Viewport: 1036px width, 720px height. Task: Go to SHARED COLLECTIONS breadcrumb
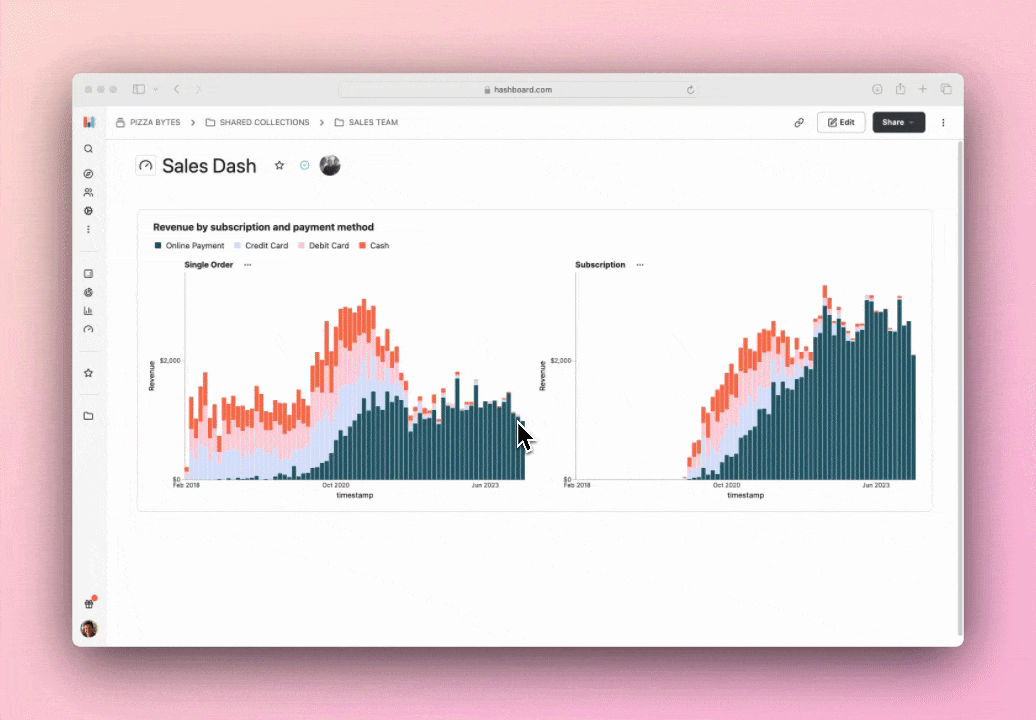click(258, 122)
